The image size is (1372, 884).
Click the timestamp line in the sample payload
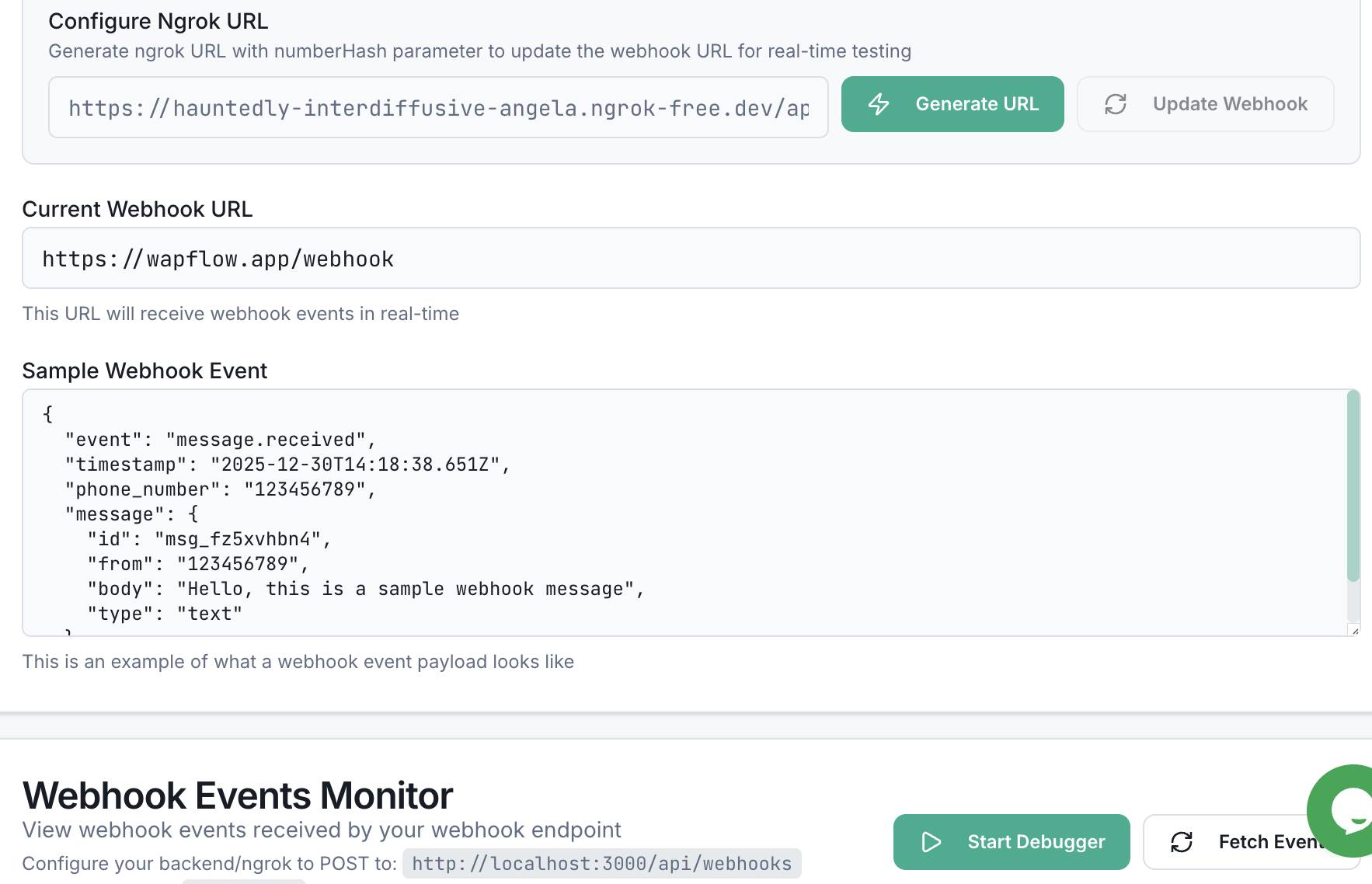287,465
